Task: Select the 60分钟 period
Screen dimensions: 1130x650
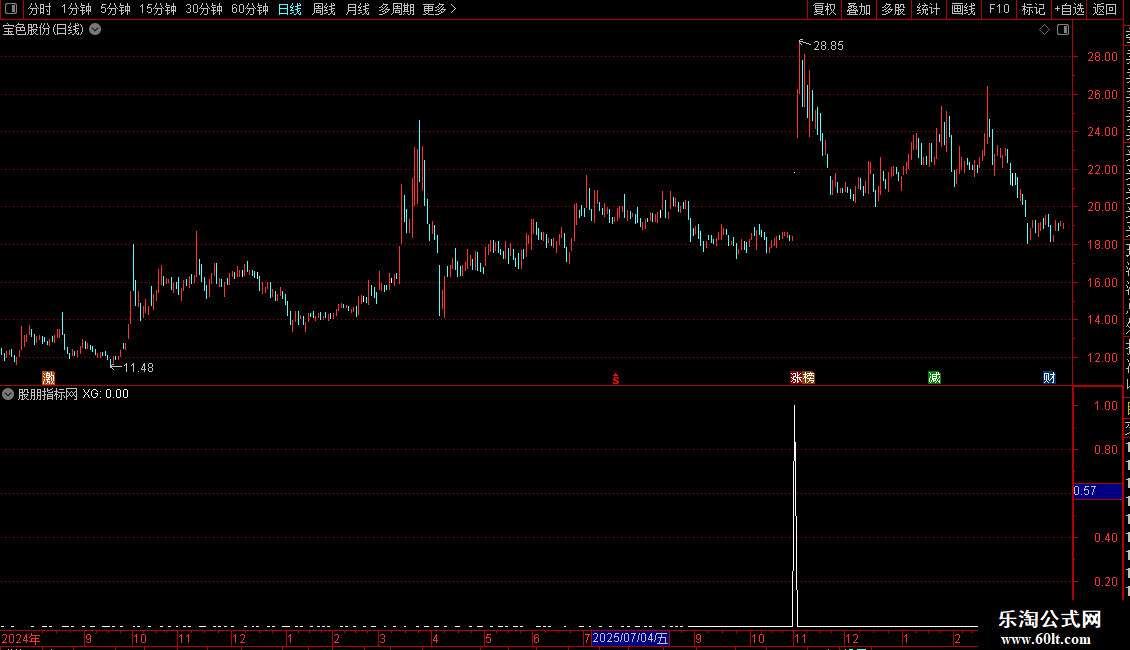Action: point(250,9)
